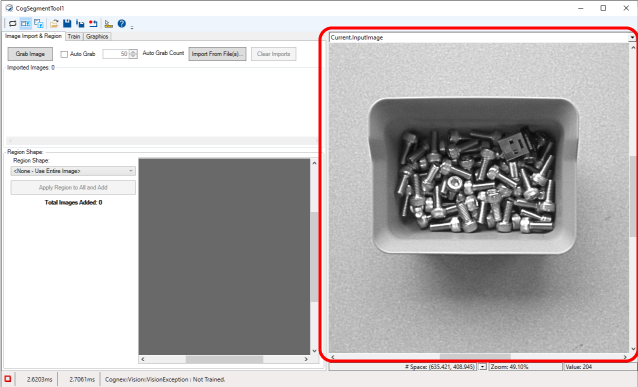Click region preview scroll up arrow
638x387 pixels.
click(x=314, y=163)
